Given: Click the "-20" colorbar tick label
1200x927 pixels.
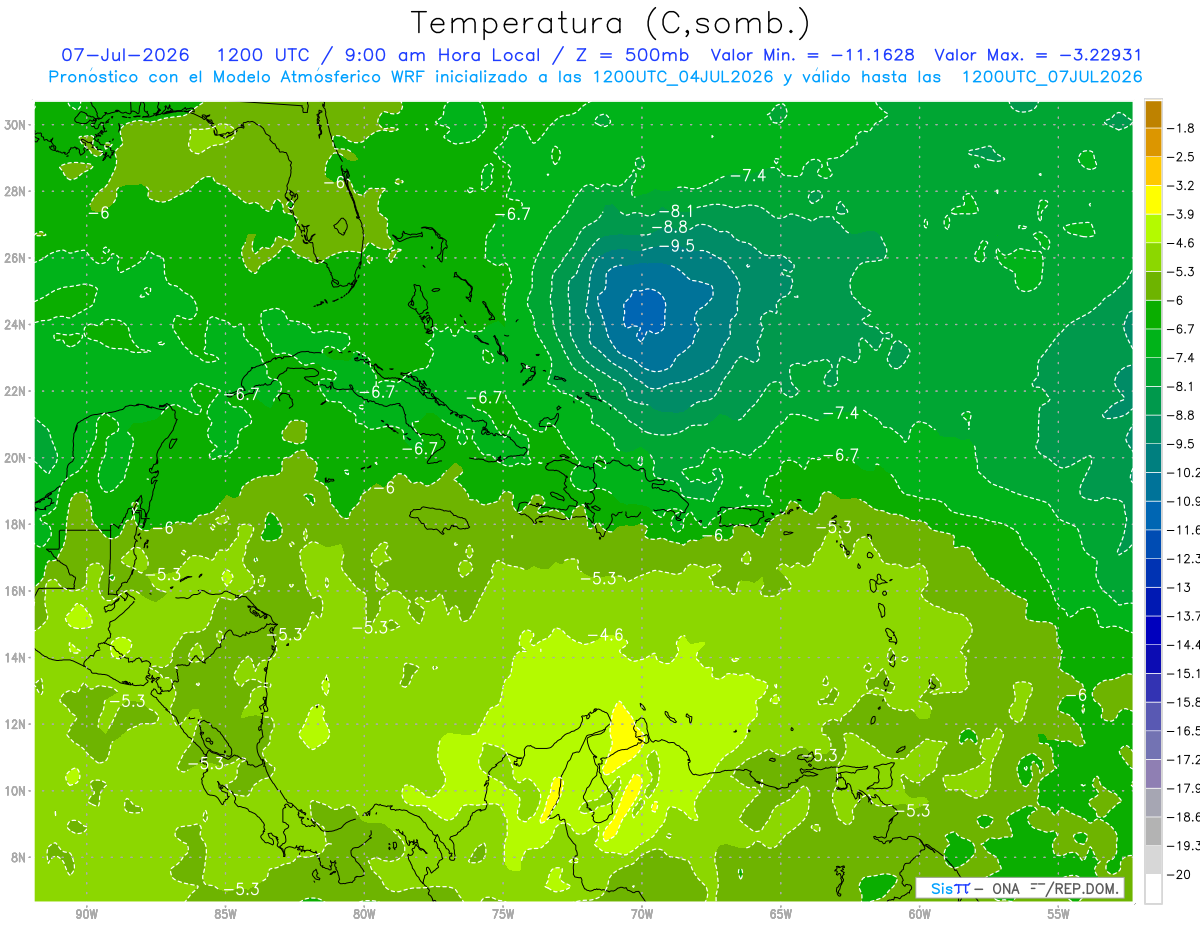Looking at the screenshot, I should tap(1181, 874).
